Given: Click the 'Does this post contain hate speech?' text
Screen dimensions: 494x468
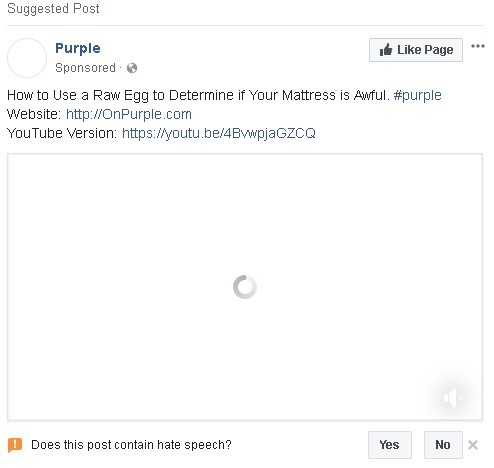Looking at the screenshot, I should coord(131,445).
